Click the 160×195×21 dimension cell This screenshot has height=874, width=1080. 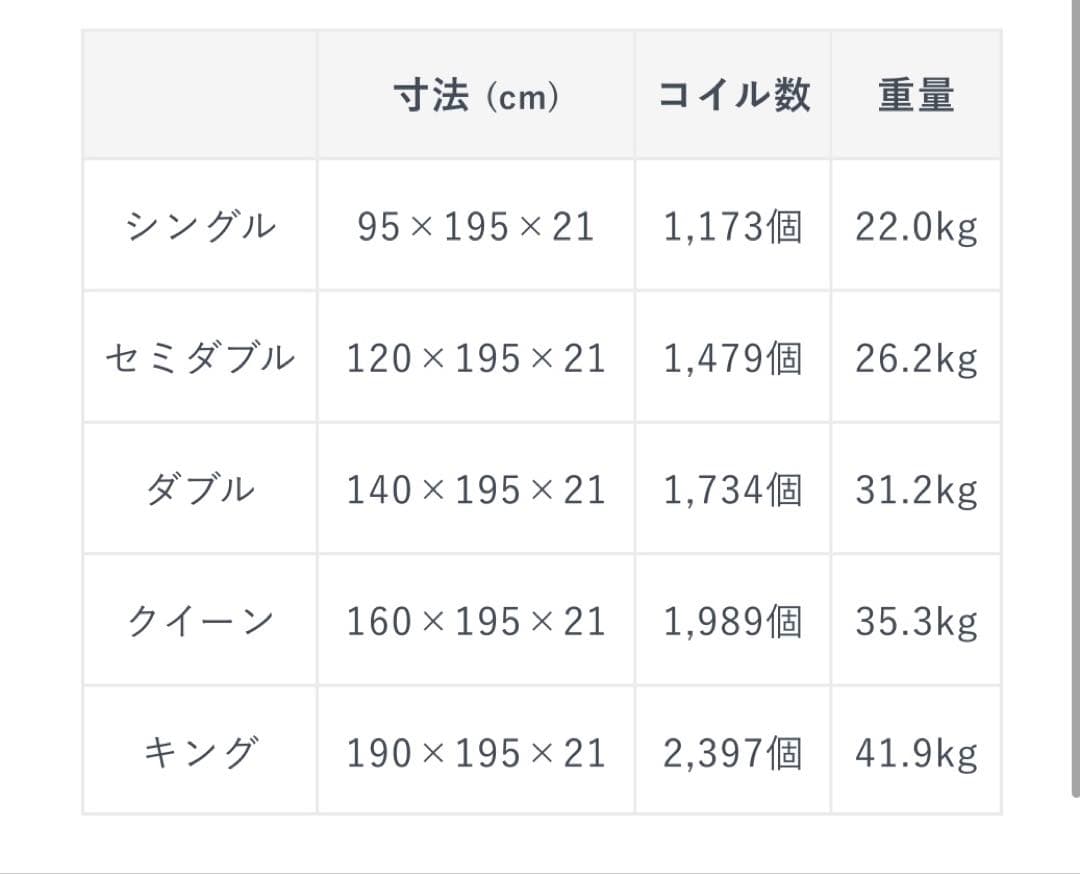tap(476, 621)
